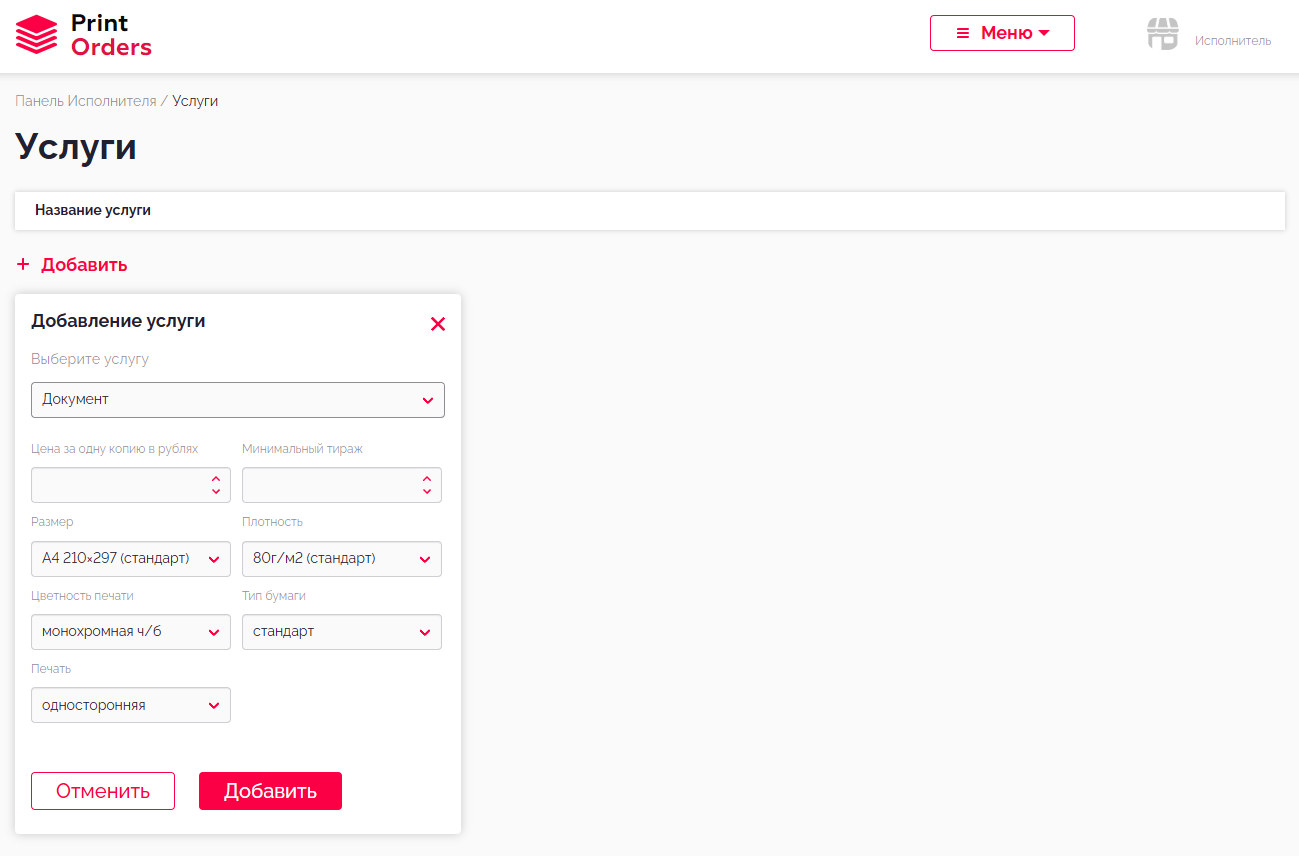Open the Меню dropdown button

[x=1002, y=33]
